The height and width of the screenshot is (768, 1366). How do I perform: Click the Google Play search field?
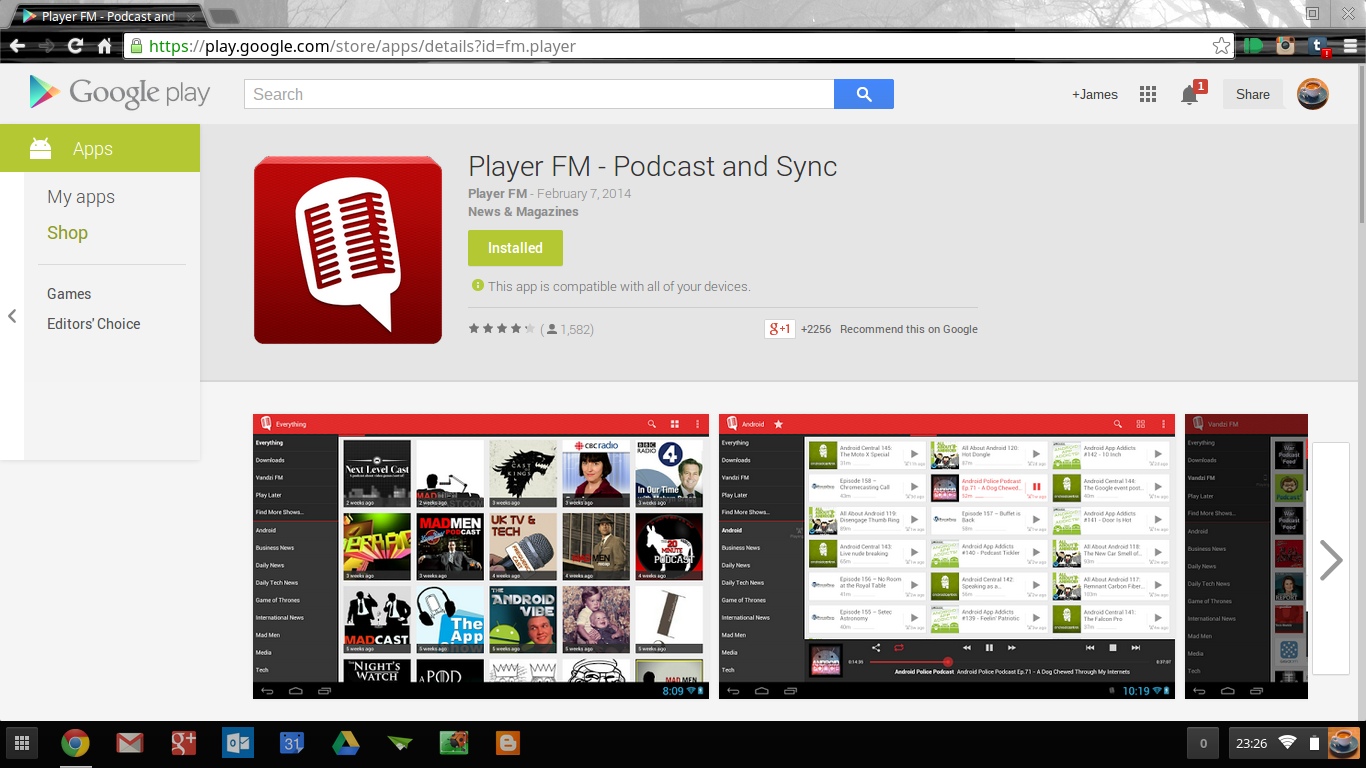click(539, 94)
